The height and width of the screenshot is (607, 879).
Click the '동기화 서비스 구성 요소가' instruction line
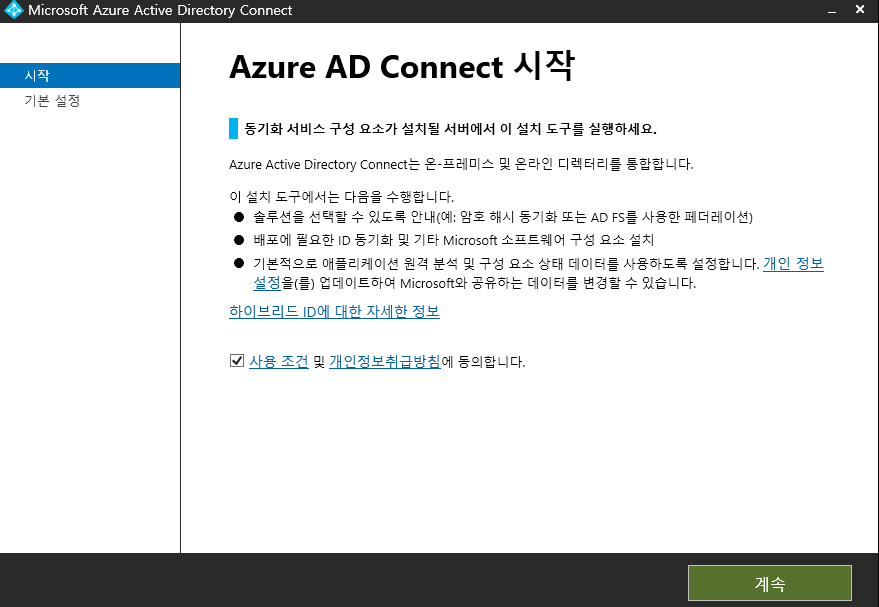pyautogui.click(x=450, y=129)
